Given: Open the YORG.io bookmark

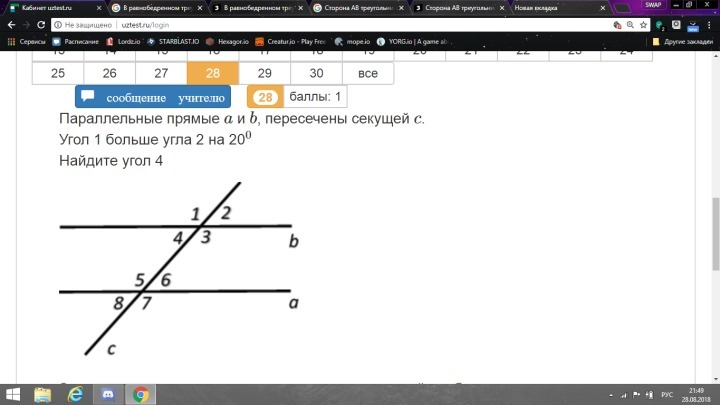Looking at the screenshot, I should [412, 41].
